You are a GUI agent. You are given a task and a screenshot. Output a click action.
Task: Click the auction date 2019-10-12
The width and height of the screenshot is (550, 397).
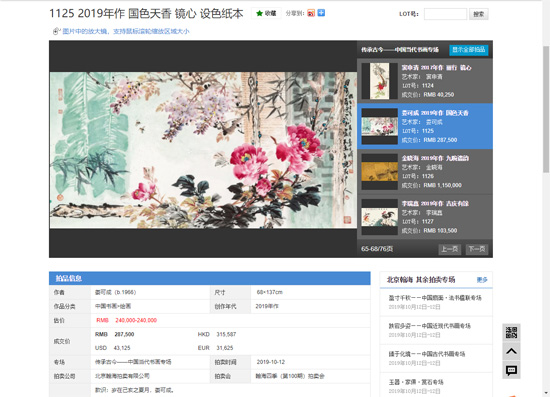270,362
